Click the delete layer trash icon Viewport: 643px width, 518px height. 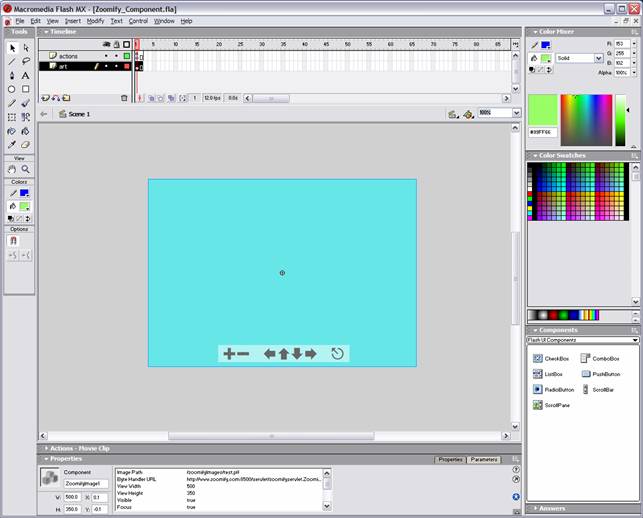[x=124, y=98]
